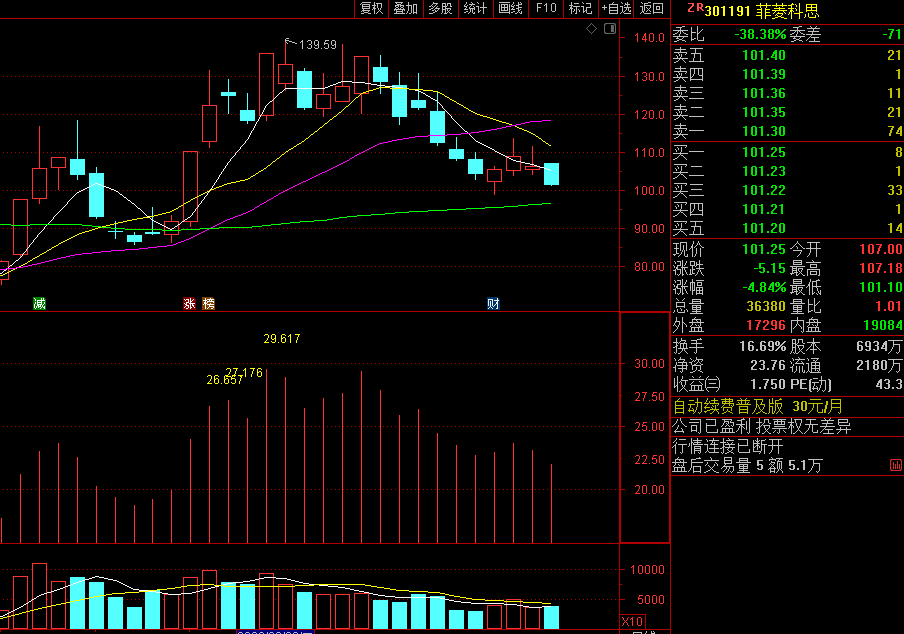The height and width of the screenshot is (634, 904).
Task: Toggle the side panel icon near price axis
Action: coord(610,29)
